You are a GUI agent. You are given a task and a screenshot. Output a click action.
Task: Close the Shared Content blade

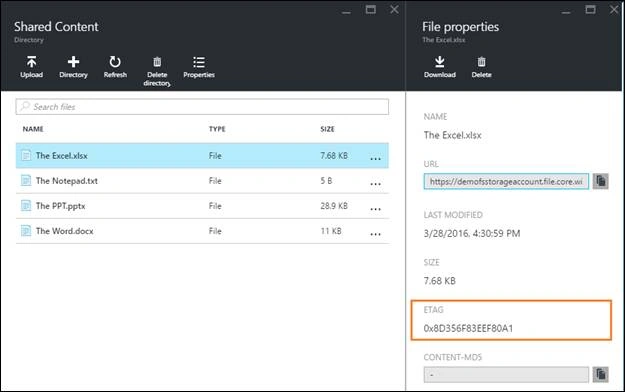tap(394, 10)
